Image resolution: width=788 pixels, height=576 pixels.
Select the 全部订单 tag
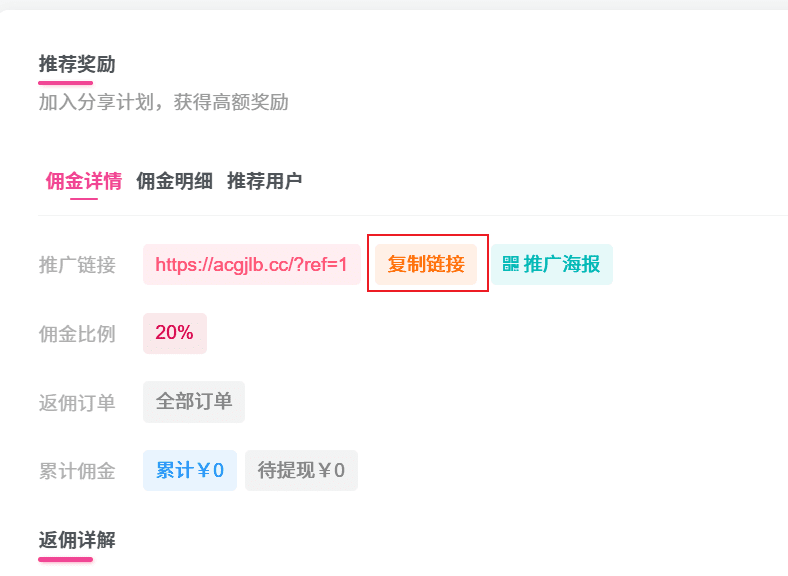[194, 402]
